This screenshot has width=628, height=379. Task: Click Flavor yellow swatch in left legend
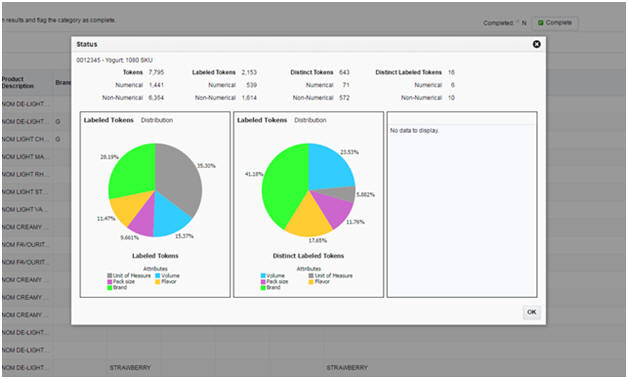[x=158, y=282]
